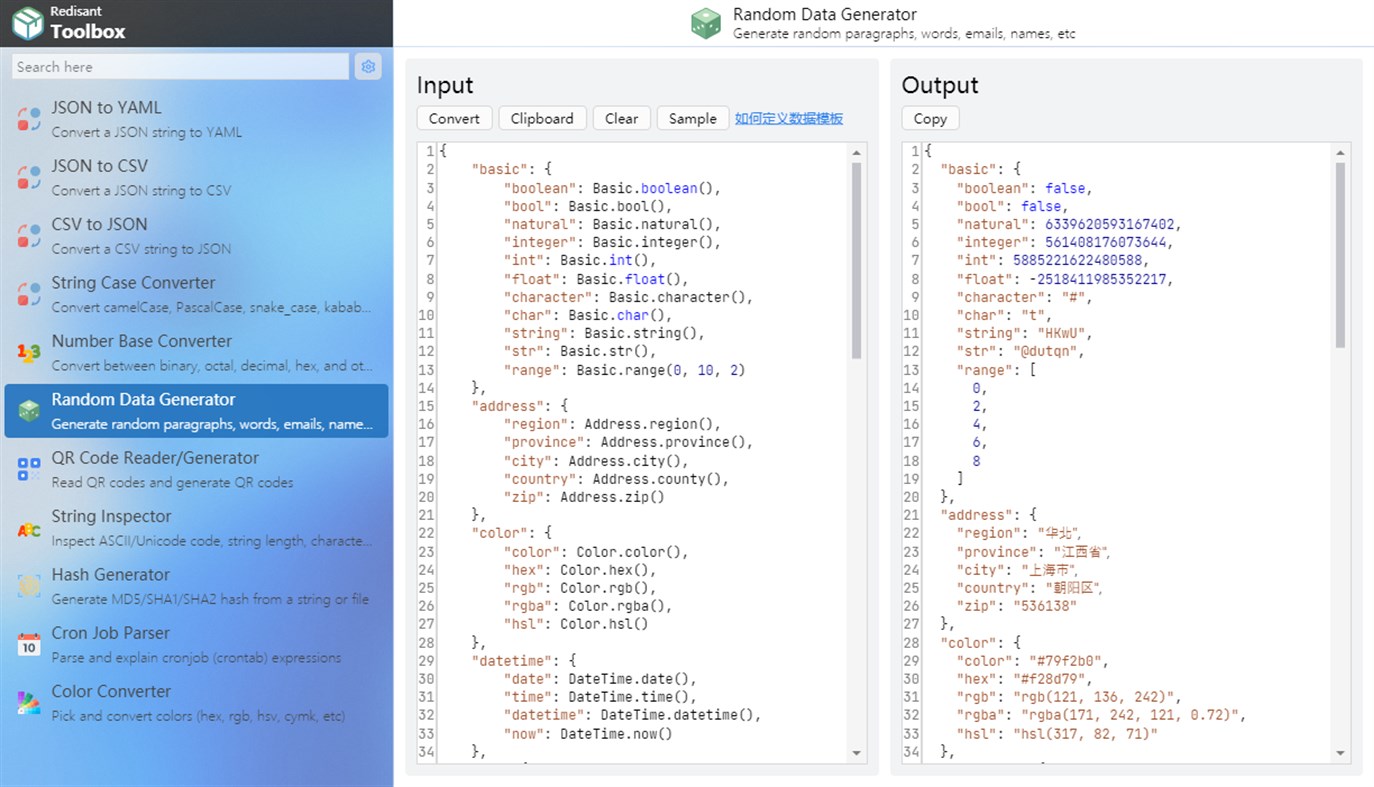Open the String Inspector tool
Screen dimensions: 1374x787
tap(196, 528)
